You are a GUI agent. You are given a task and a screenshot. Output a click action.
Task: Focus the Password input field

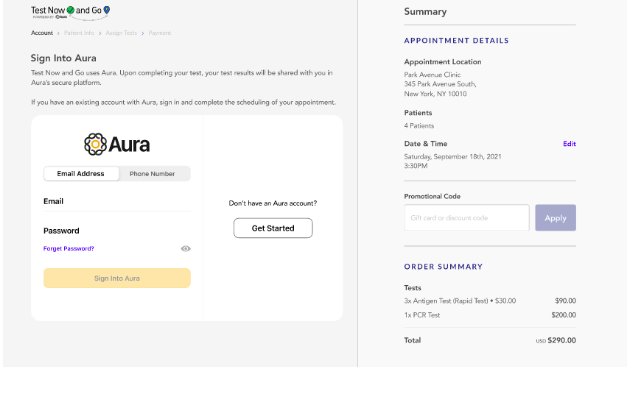(x=117, y=231)
